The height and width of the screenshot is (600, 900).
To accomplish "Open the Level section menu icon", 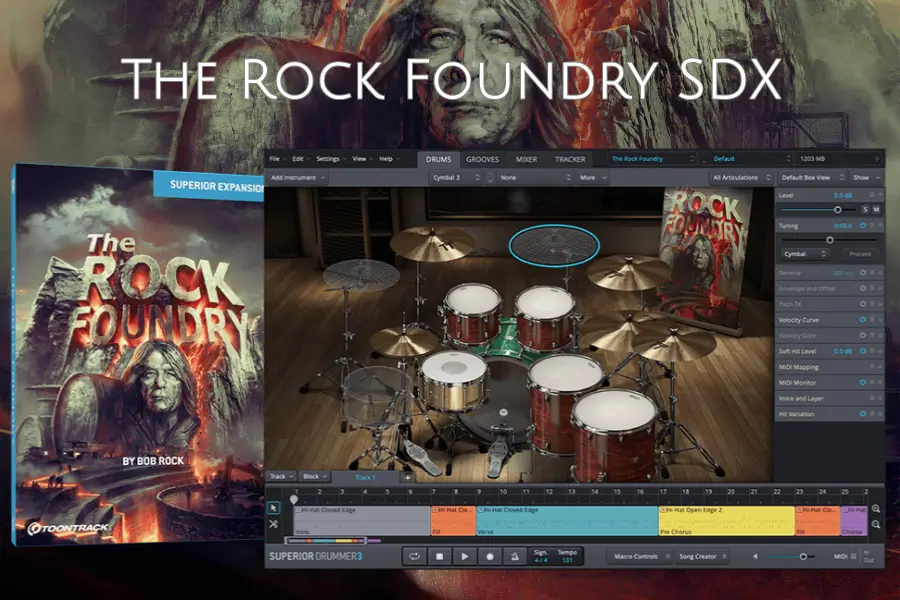I will pyautogui.click(x=872, y=195).
